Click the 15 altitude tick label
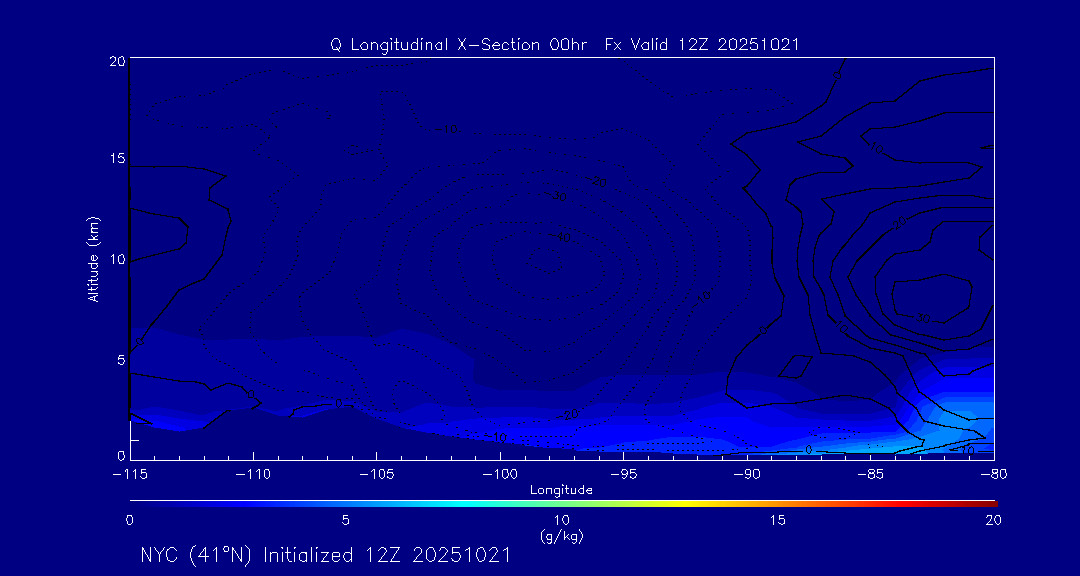Viewport: 1080px width, 576px height. 115,160
